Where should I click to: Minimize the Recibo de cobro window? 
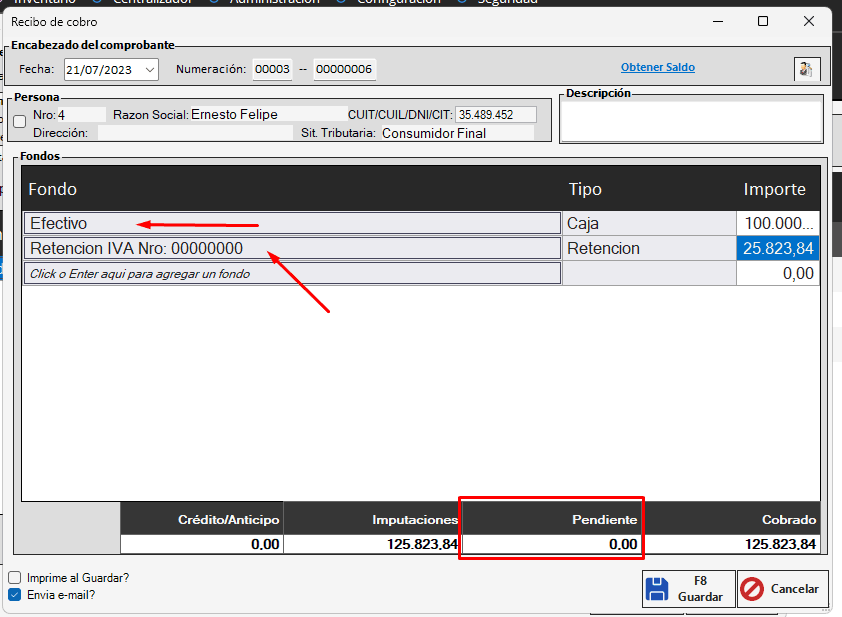coord(717,21)
